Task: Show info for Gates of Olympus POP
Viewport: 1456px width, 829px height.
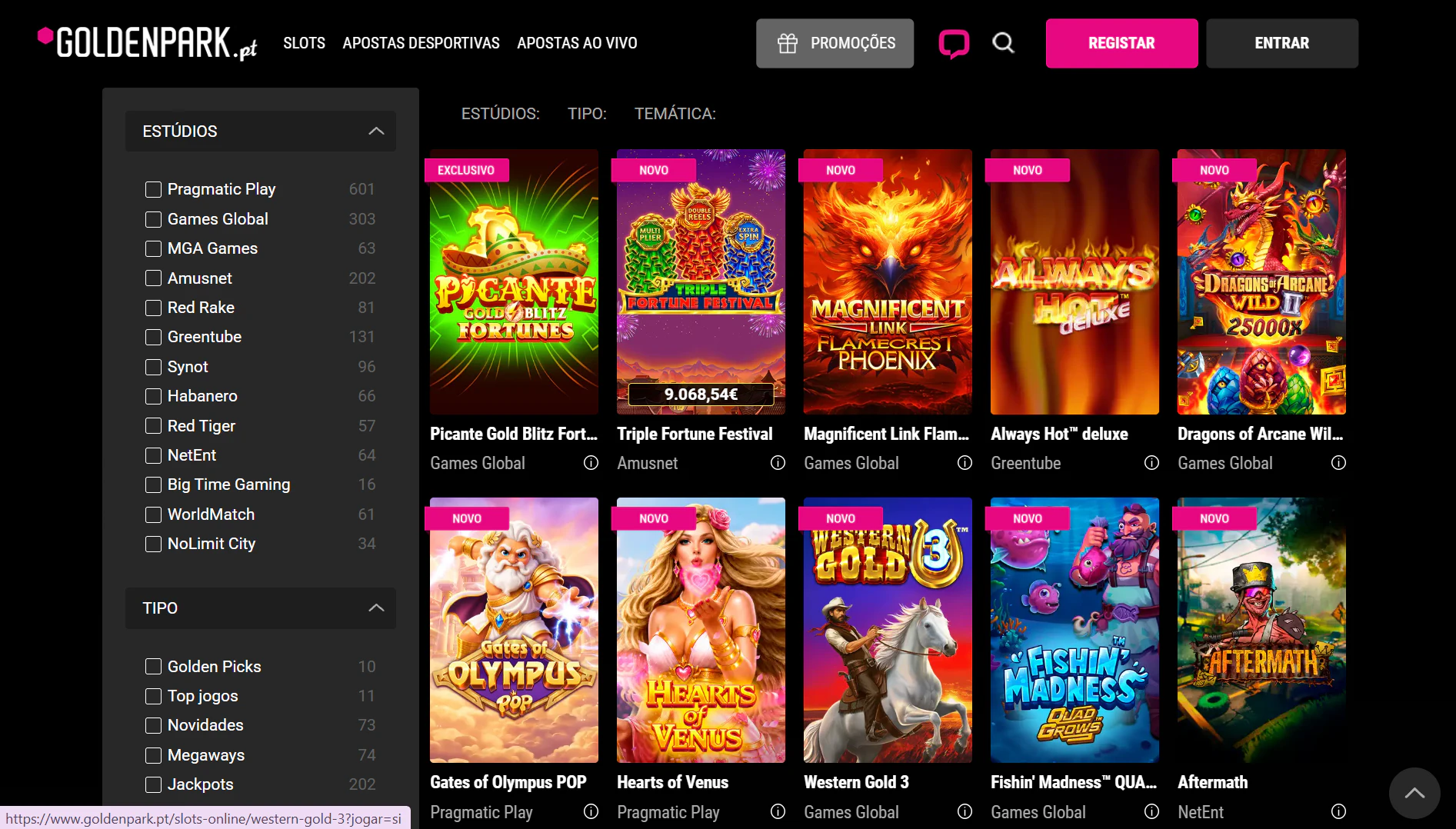Action: tap(591, 811)
